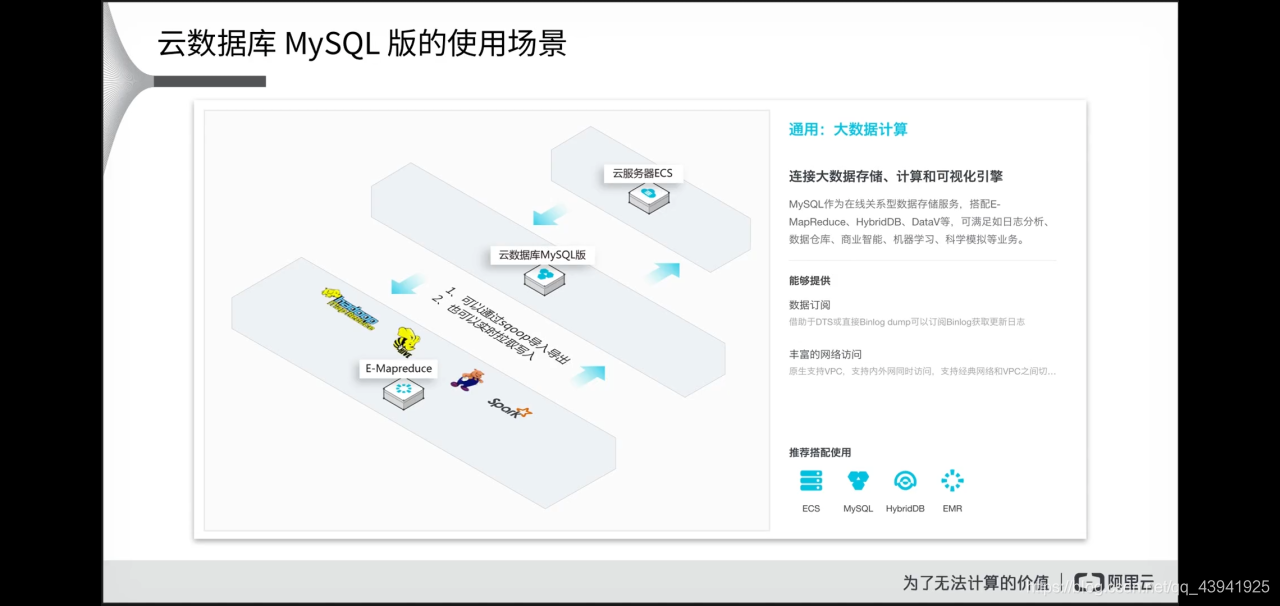Click the HybridDB circular icon in 推荐搭配使用
The width and height of the screenshot is (1280, 606).
pos(905,481)
